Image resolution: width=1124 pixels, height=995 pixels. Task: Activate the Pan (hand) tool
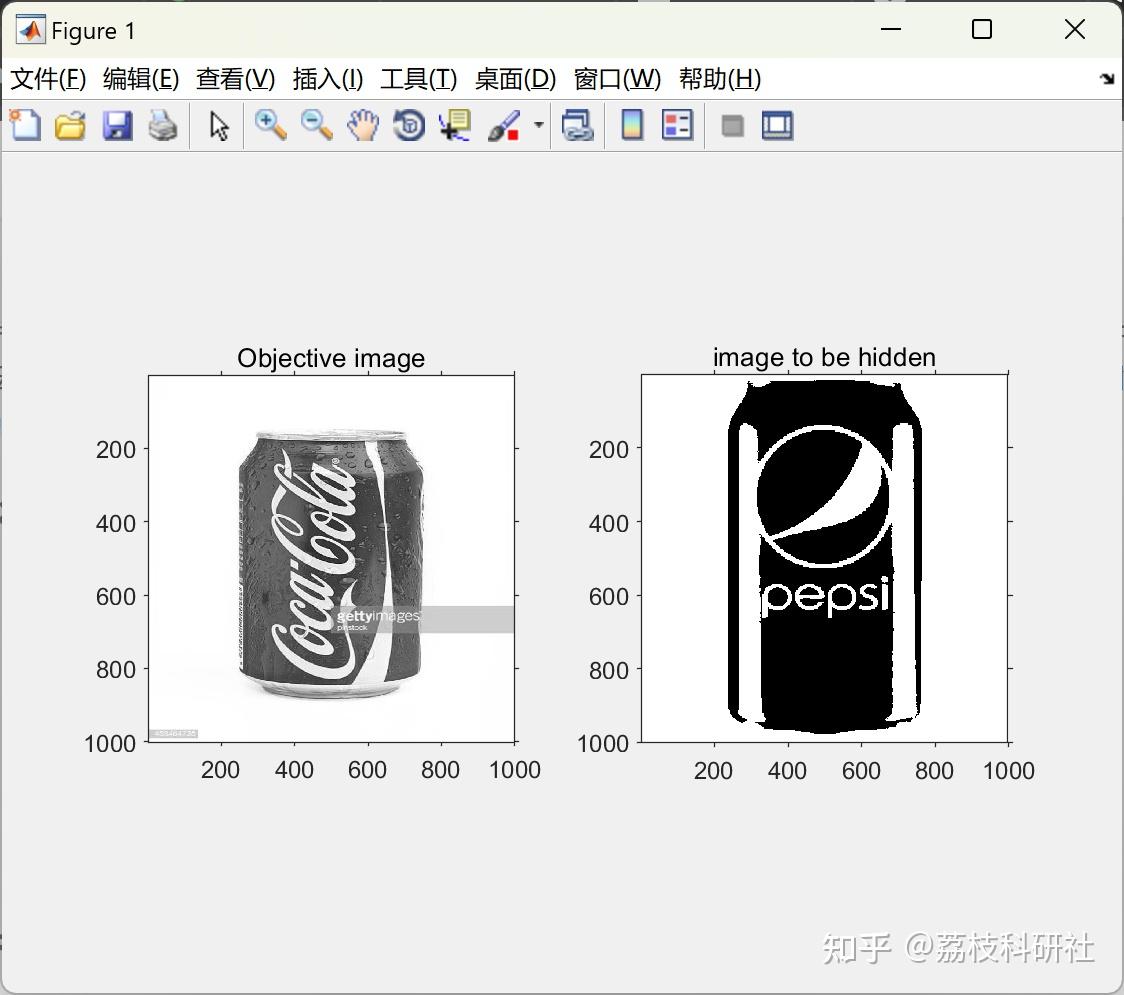[362, 125]
